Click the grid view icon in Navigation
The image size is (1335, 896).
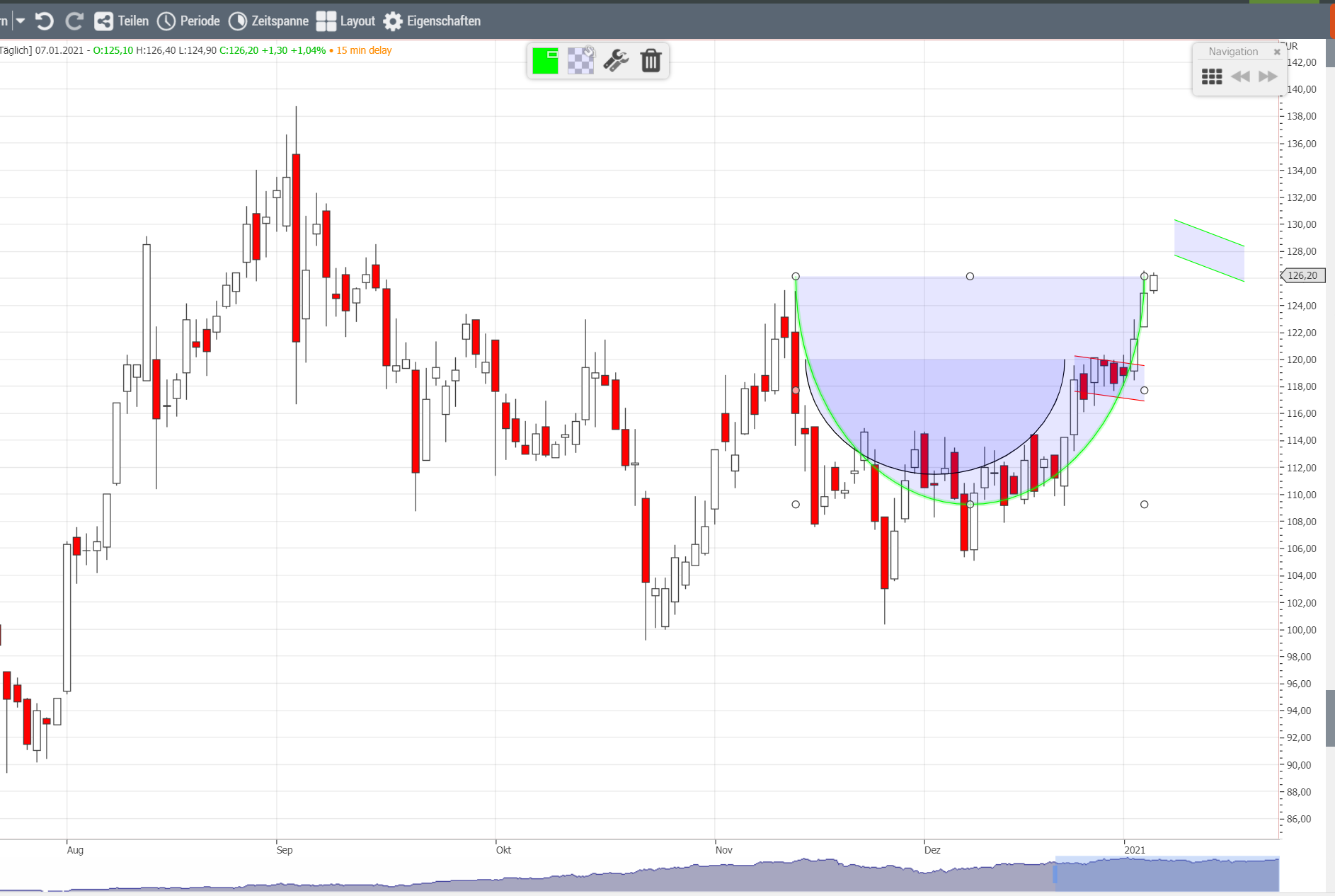[x=1212, y=76]
